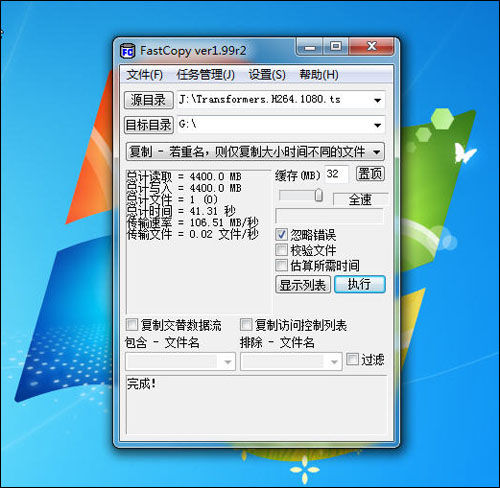Expand the source path history dropdown

tap(377, 100)
